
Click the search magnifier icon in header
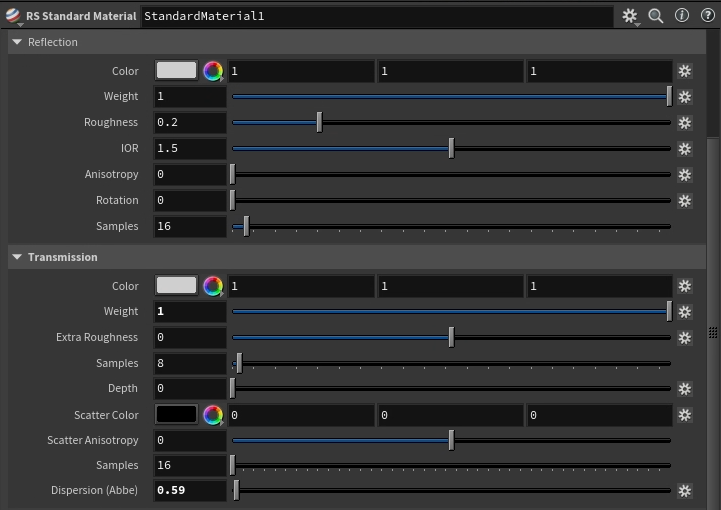[656, 16]
